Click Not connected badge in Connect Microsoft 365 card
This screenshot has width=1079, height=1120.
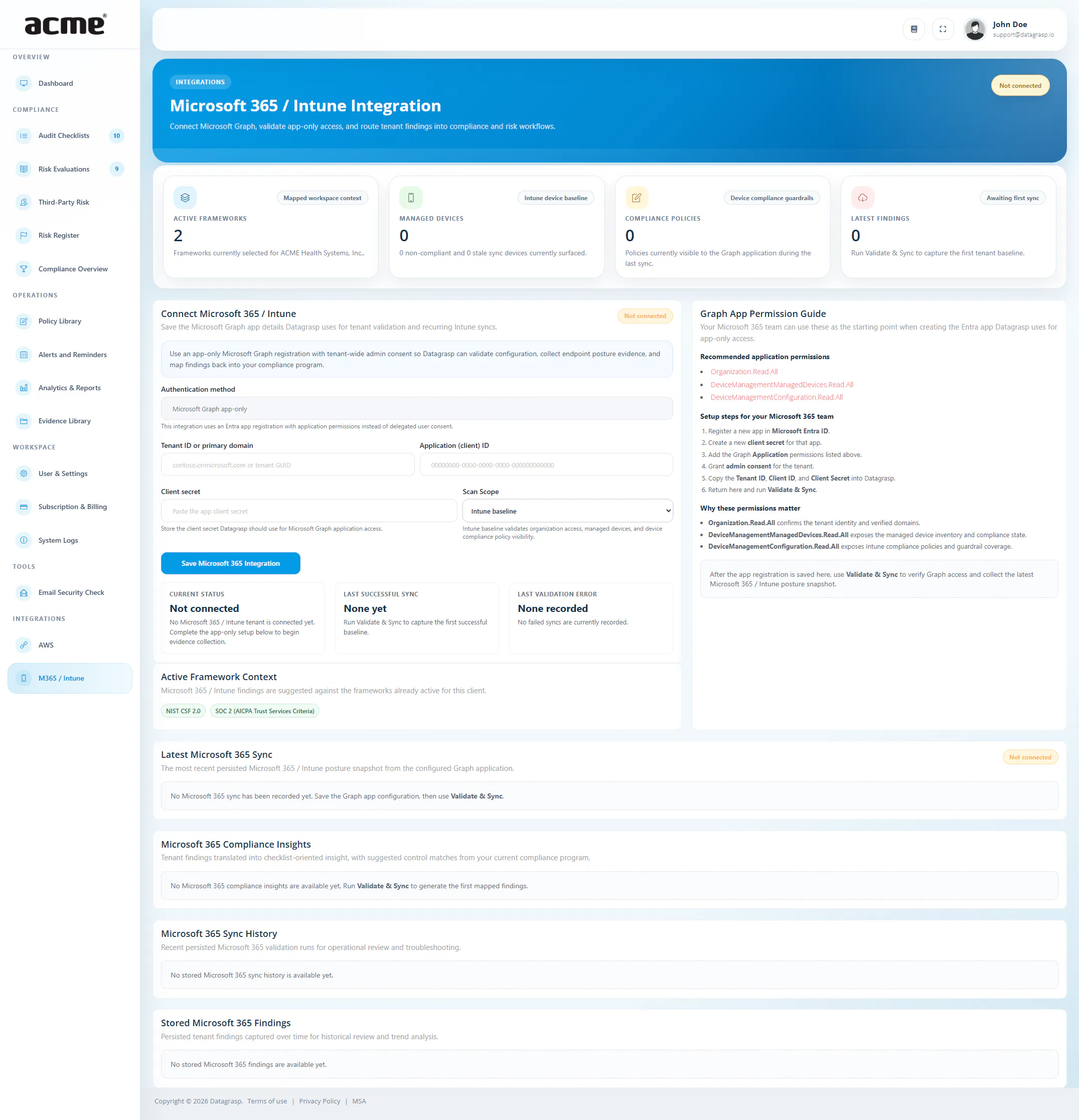pos(645,316)
